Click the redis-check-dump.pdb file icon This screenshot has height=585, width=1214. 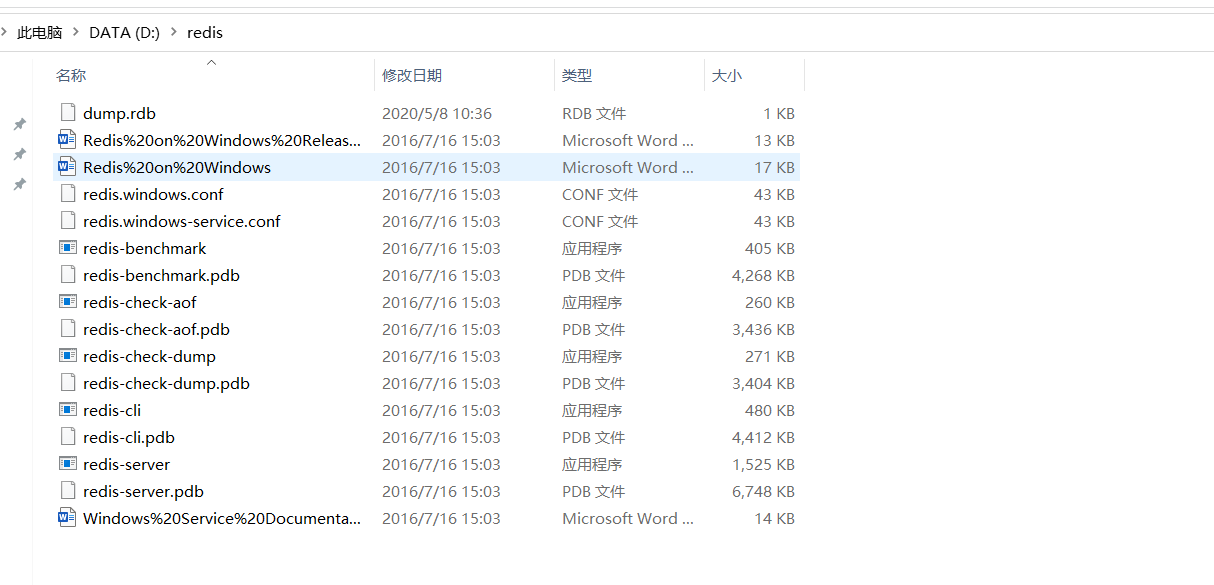click(x=68, y=383)
